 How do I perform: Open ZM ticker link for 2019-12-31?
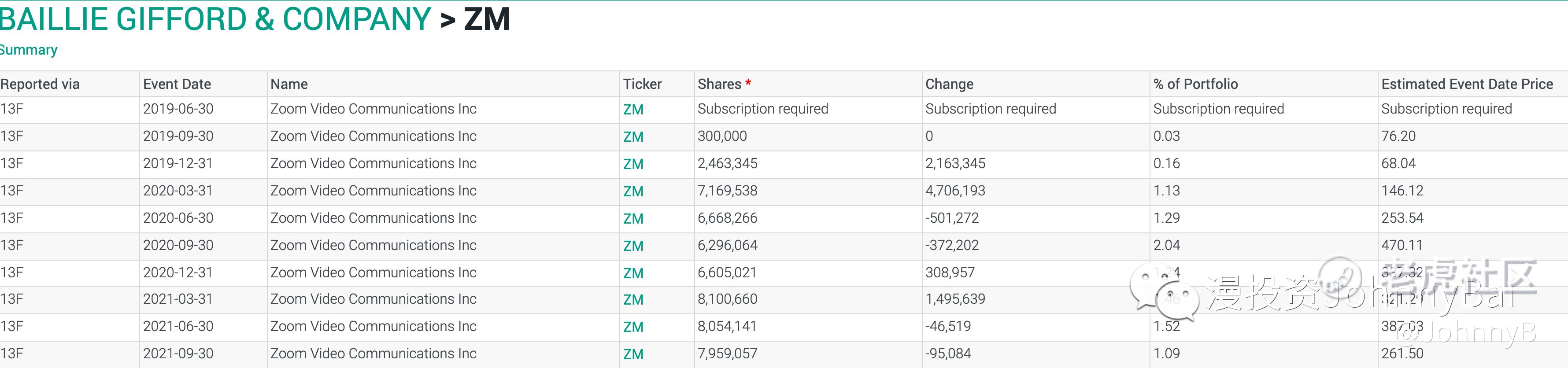coord(633,164)
